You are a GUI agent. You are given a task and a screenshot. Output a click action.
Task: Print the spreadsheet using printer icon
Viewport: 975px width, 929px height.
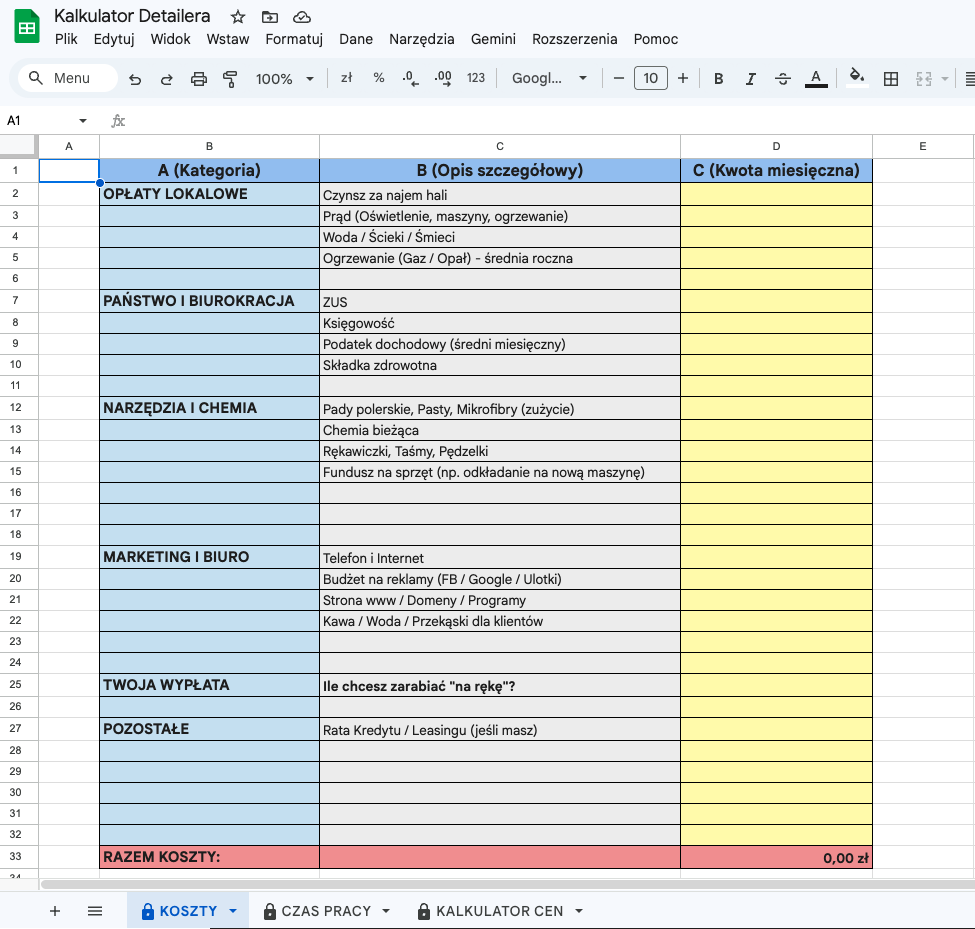coord(199,78)
